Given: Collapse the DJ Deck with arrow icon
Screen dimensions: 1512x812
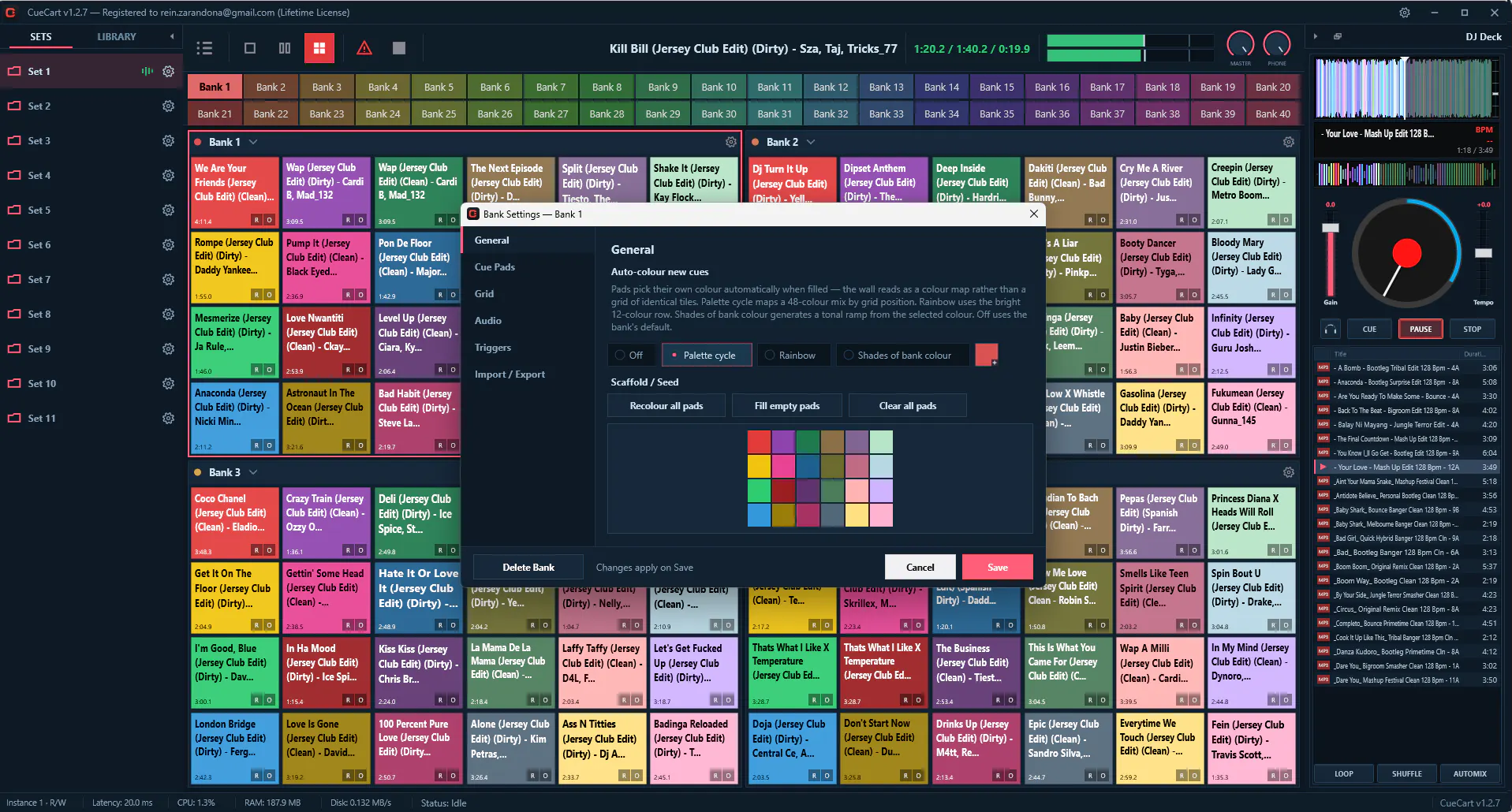Looking at the screenshot, I should pos(1316,36).
